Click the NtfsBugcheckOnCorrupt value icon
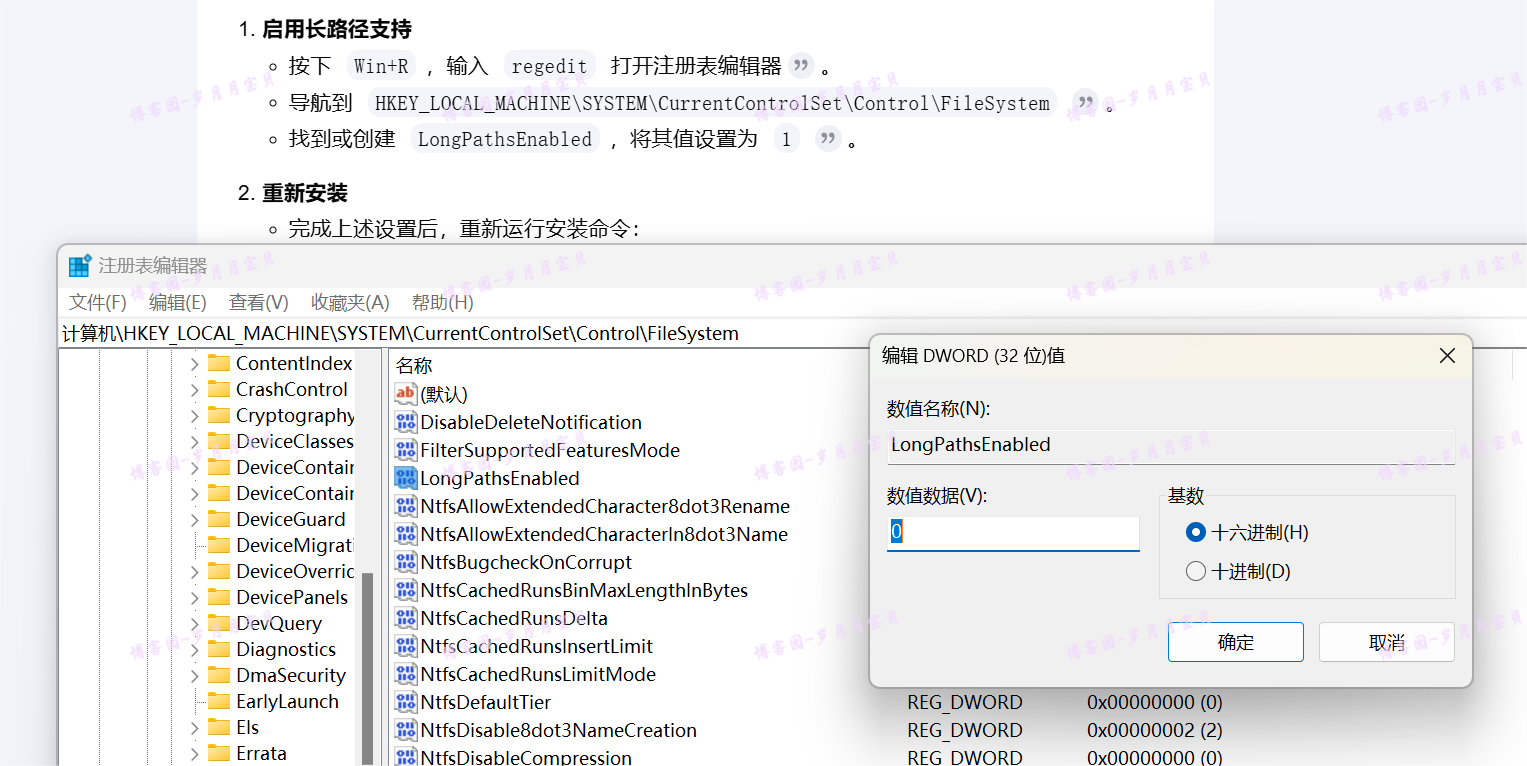1527x766 pixels. click(405, 562)
